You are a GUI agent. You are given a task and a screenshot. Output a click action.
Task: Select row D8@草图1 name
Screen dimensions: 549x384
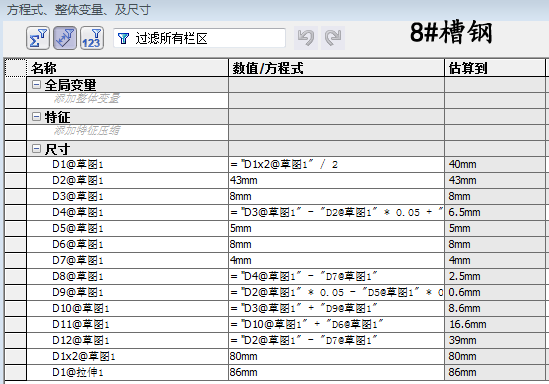[78, 276]
